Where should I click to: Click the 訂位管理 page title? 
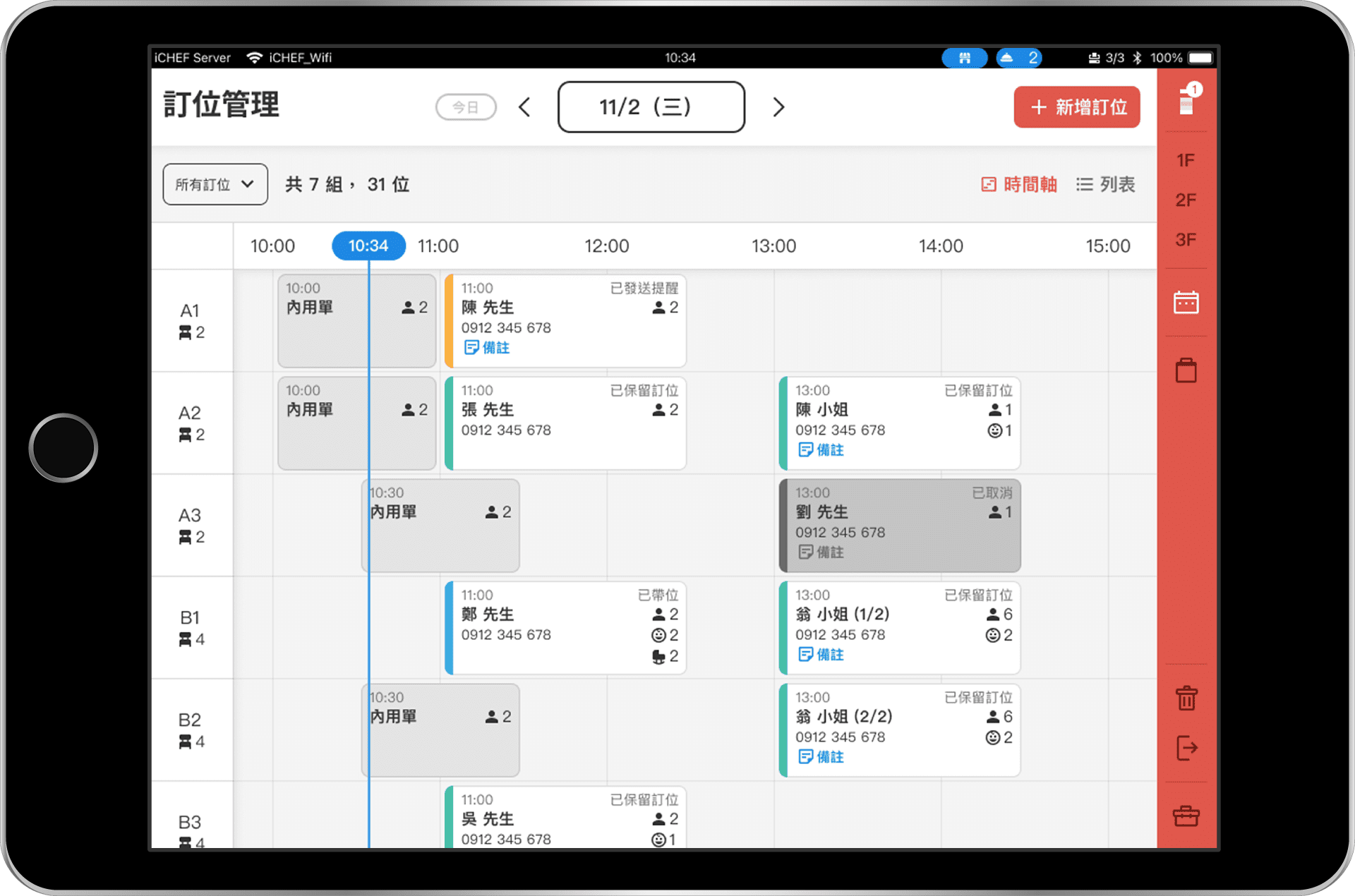222,104
